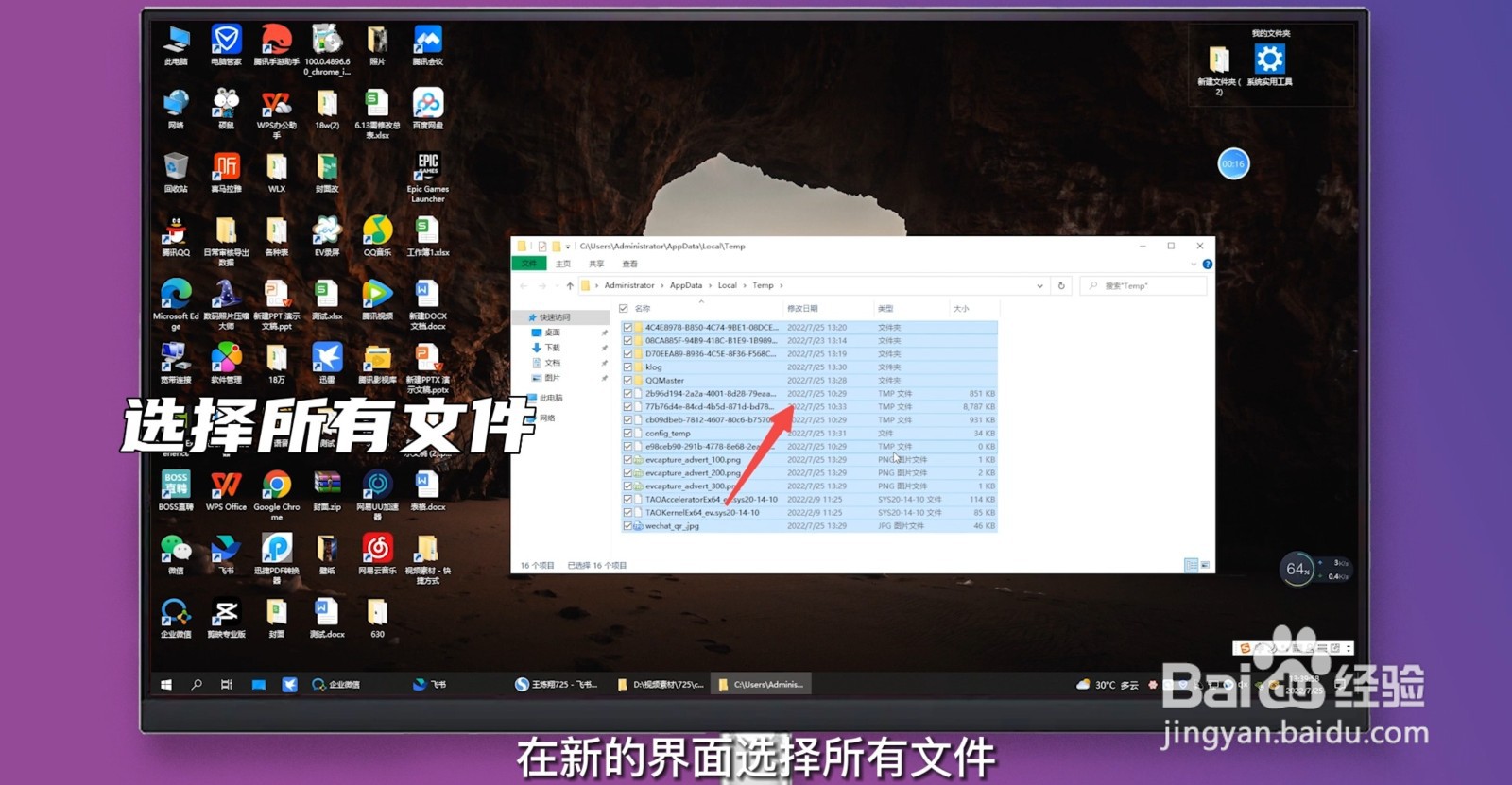Image resolution: width=1512 pixels, height=785 pixels.
Task: Switch to D:\视频素材 taskbar window
Action: tap(661, 684)
